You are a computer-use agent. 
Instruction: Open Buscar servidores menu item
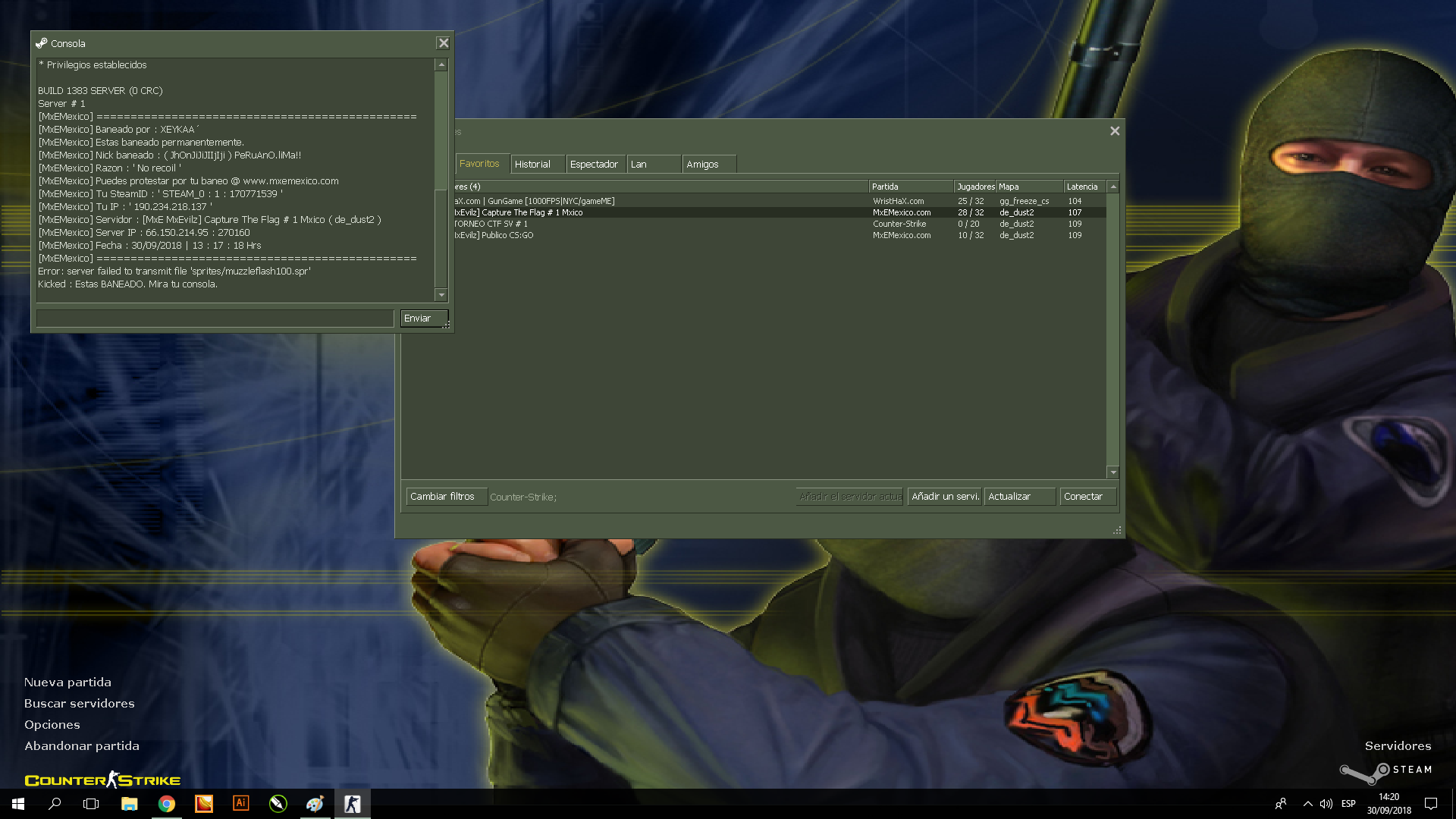tap(79, 704)
